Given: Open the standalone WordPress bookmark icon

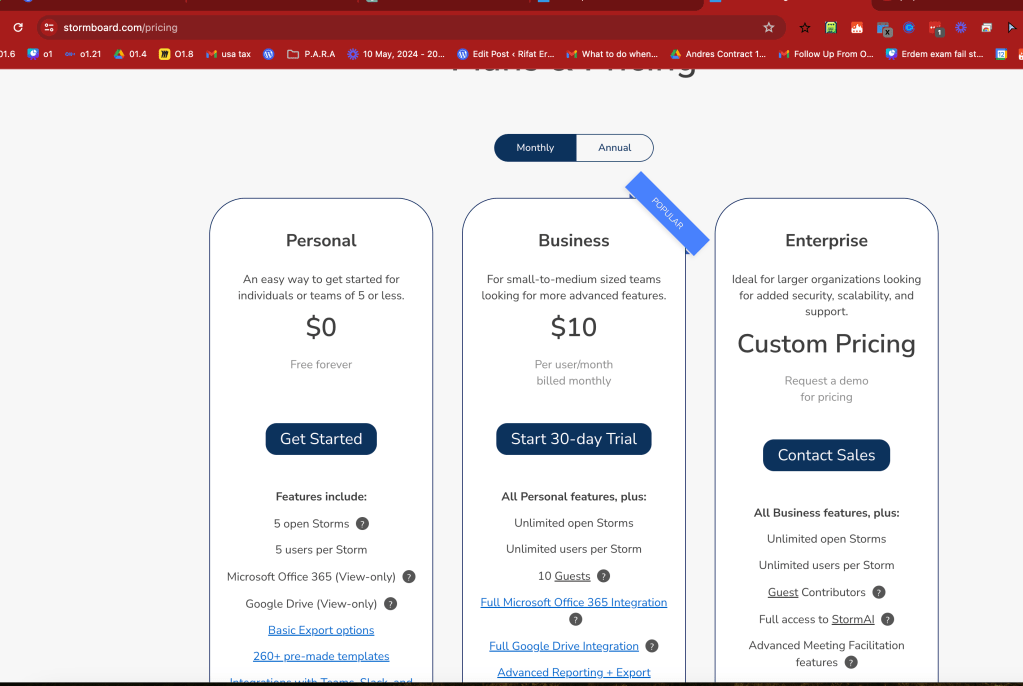Looking at the screenshot, I should (268, 54).
